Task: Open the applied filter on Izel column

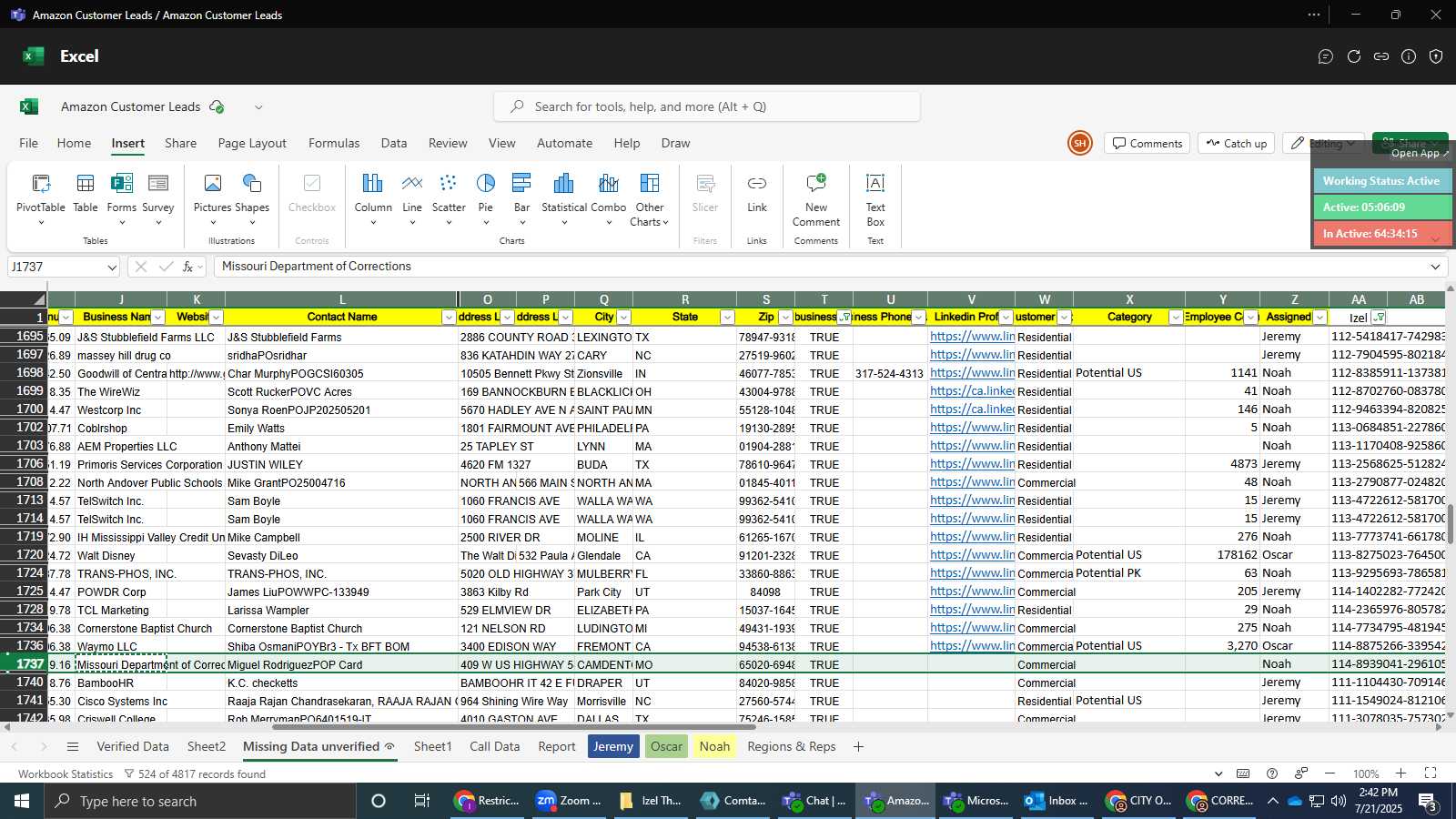Action: point(1379,318)
